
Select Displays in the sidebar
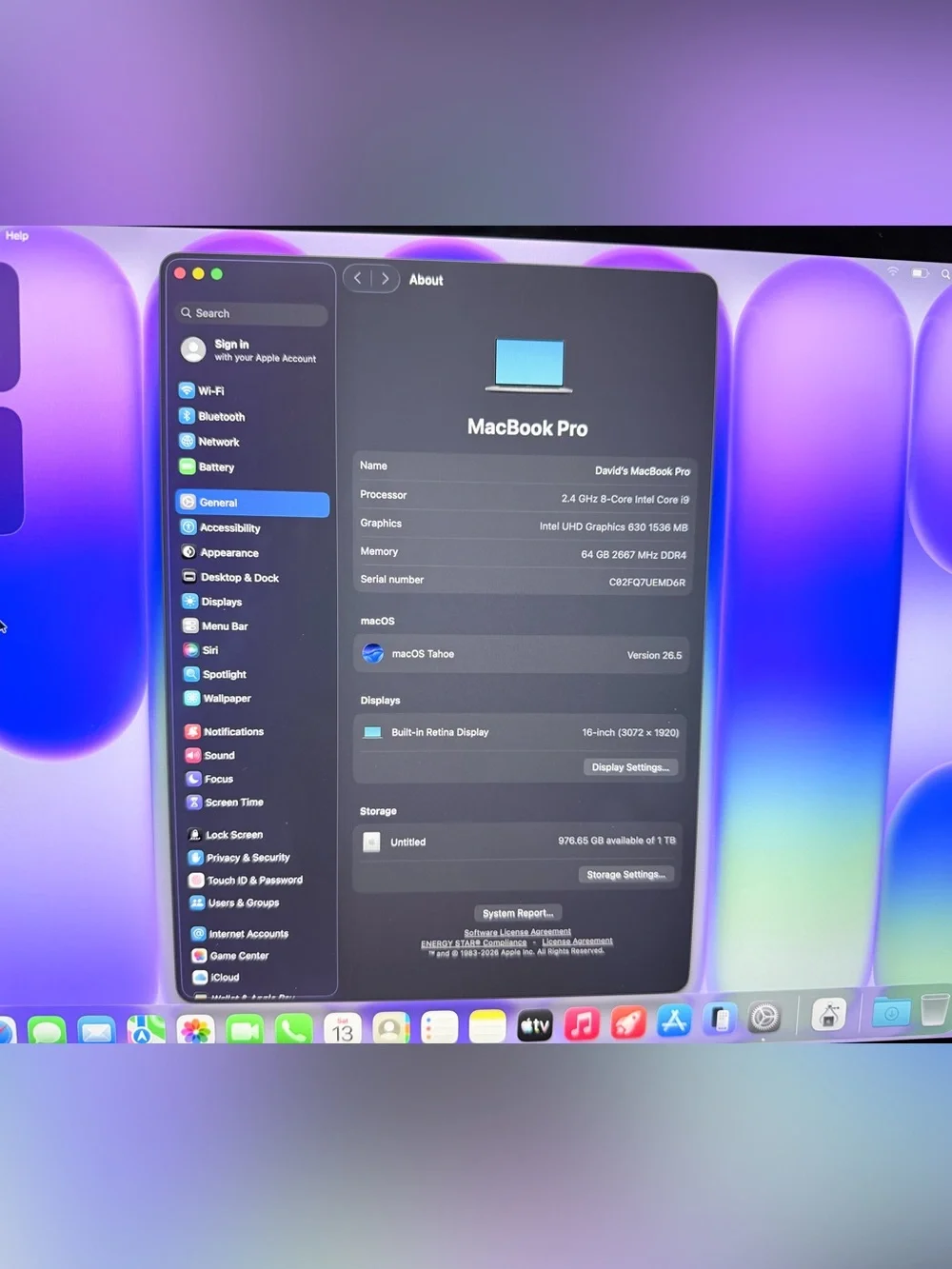[x=212, y=602]
